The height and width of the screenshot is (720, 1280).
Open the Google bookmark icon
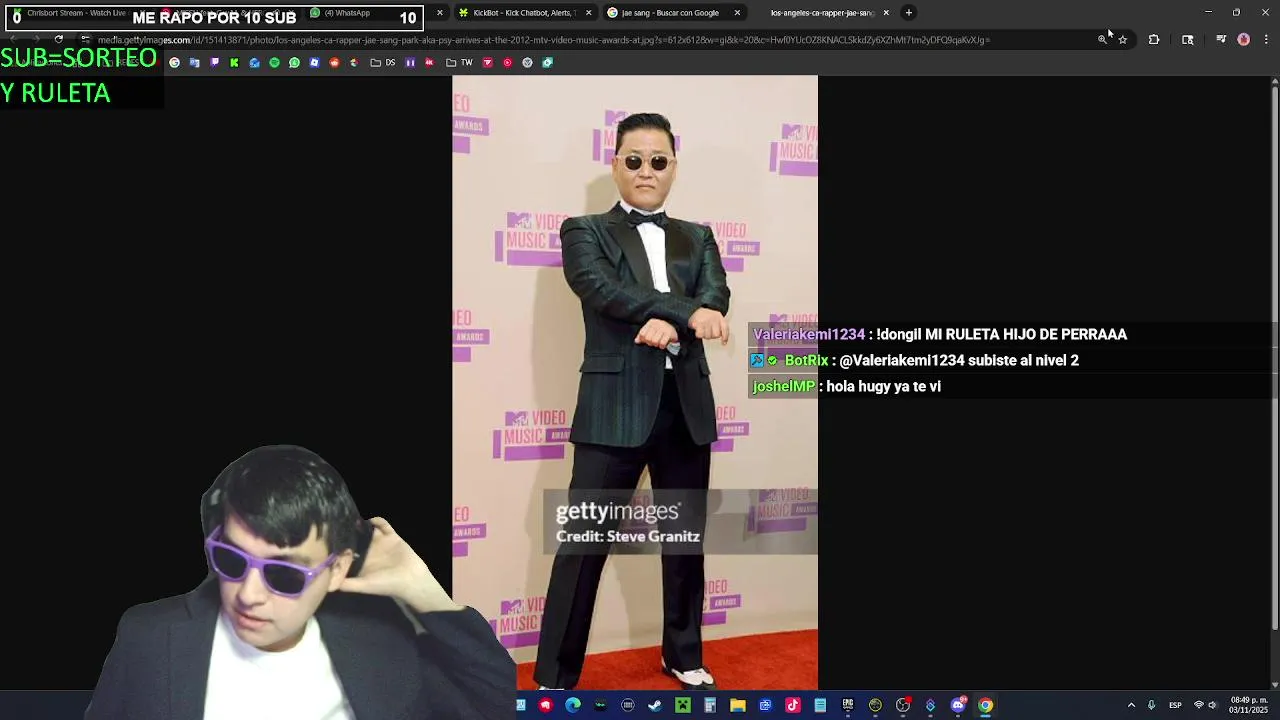click(174, 62)
